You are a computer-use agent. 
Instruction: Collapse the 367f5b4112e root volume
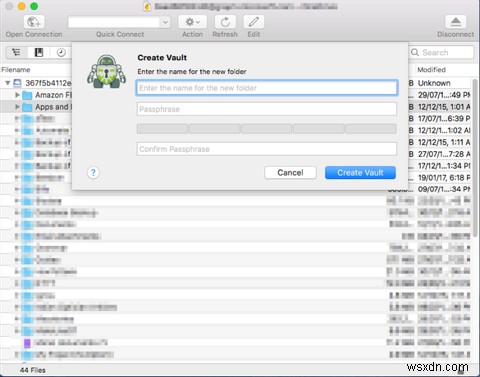[x=7, y=83]
